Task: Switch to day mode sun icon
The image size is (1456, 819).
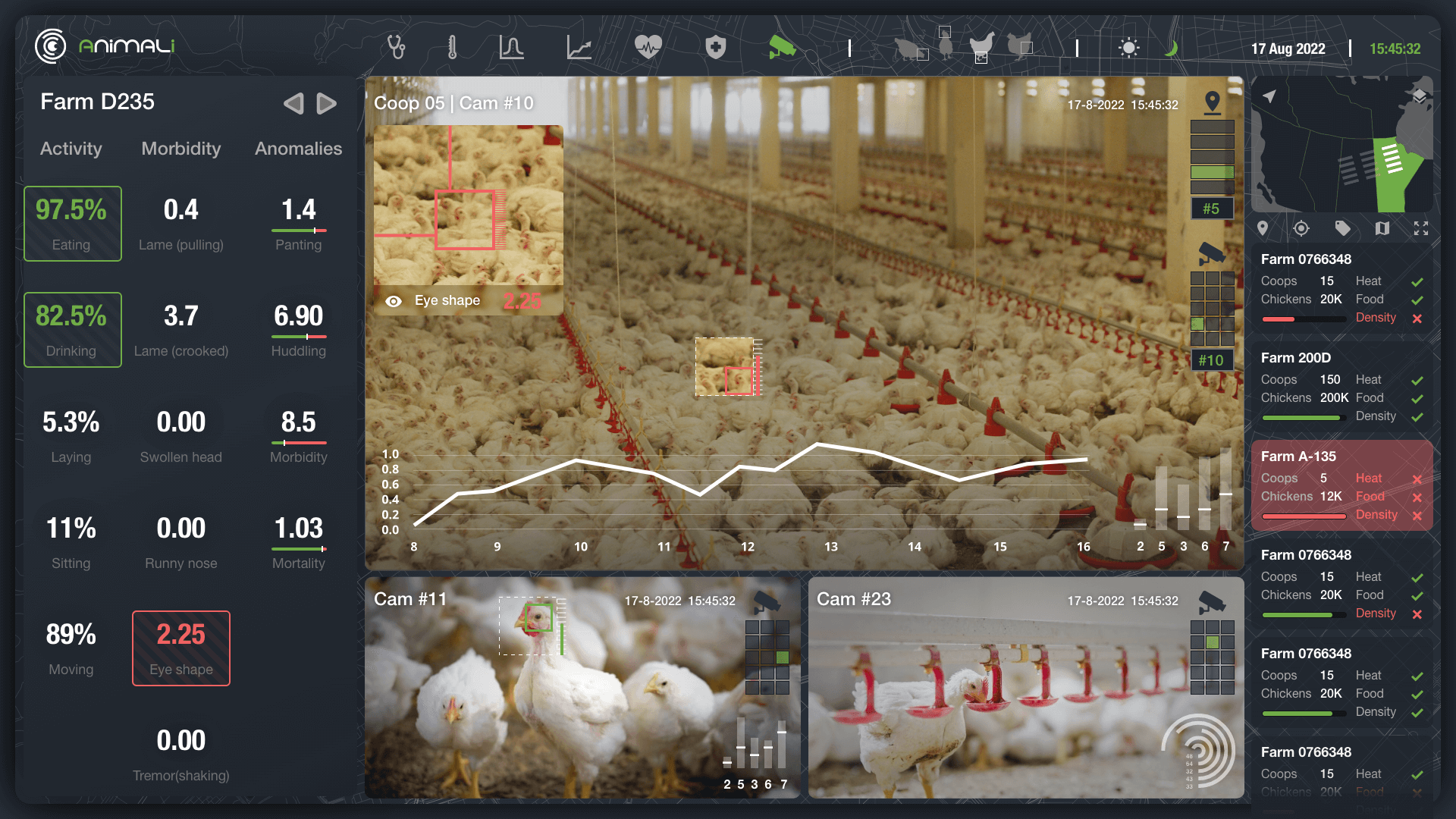Action: point(1128,48)
